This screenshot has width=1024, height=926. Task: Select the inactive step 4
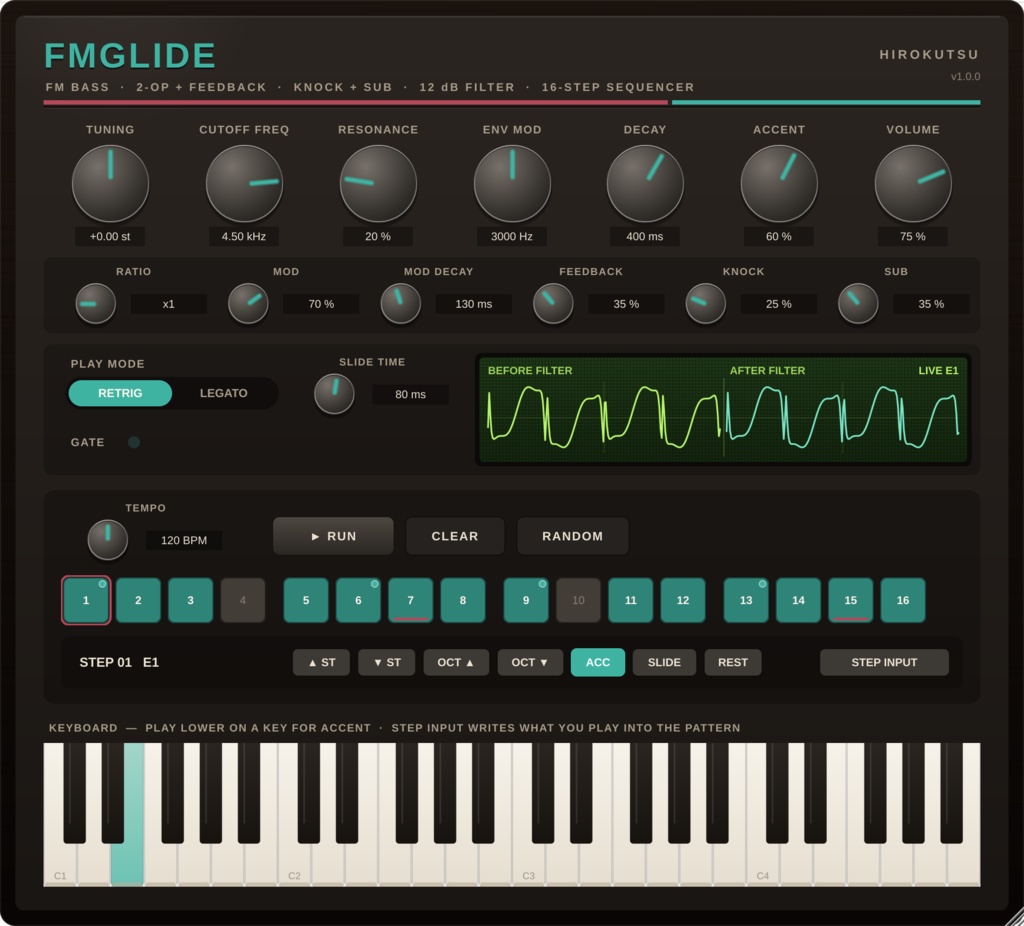click(x=243, y=600)
